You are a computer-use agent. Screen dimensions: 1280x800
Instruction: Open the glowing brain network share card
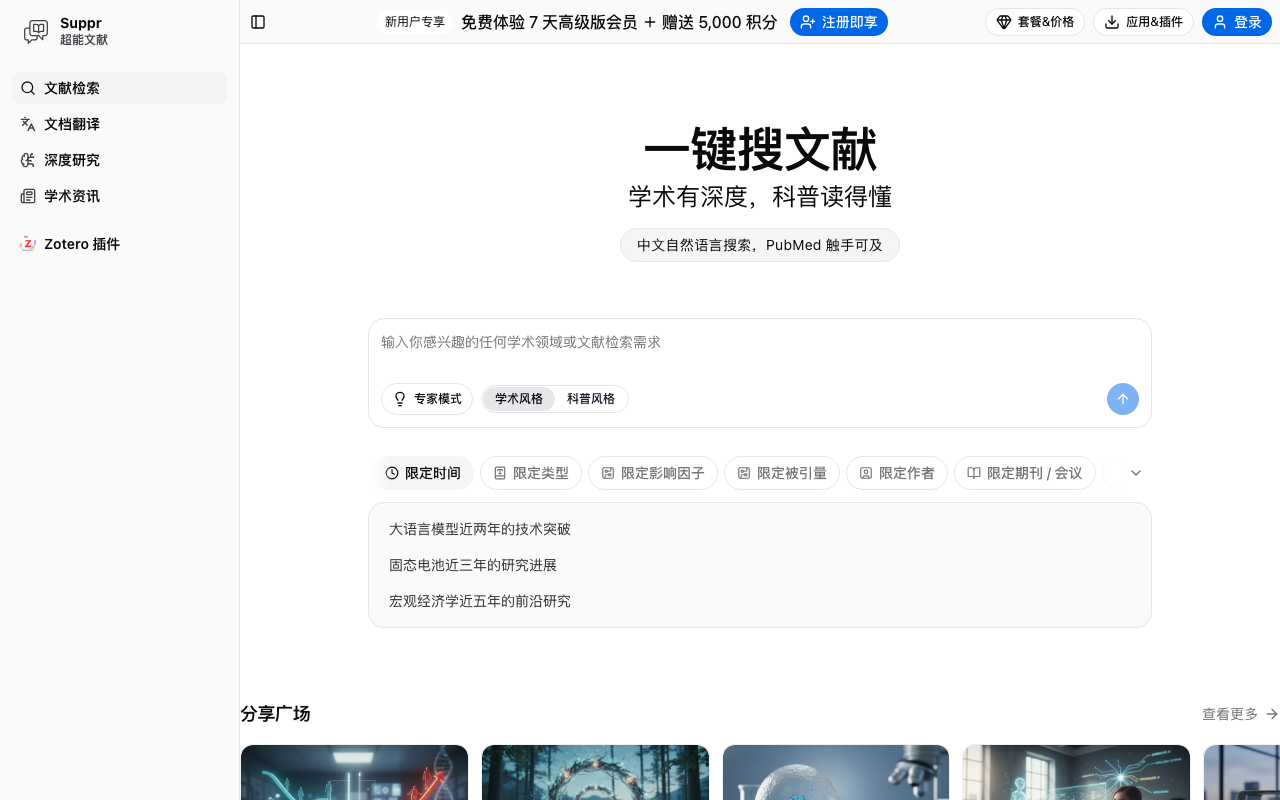click(x=1076, y=772)
